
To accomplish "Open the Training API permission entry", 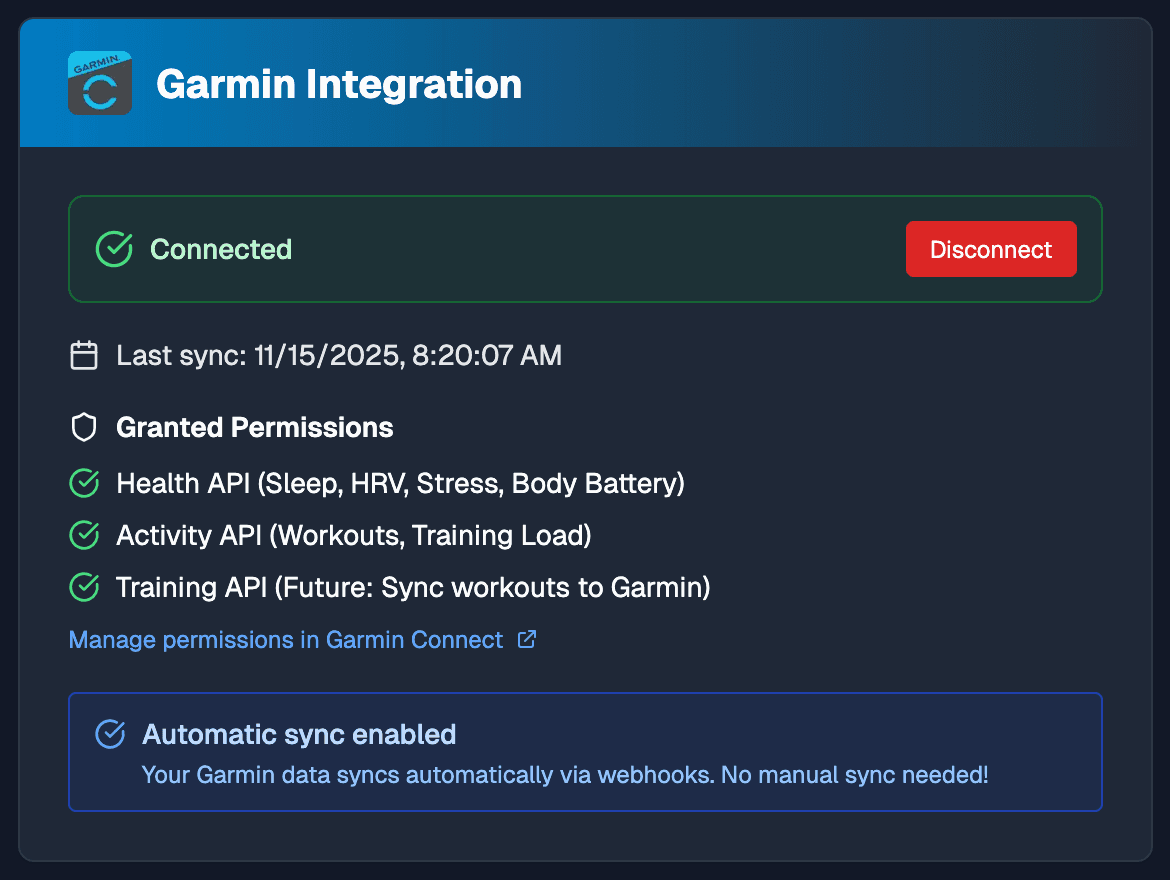I will (x=413, y=587).
